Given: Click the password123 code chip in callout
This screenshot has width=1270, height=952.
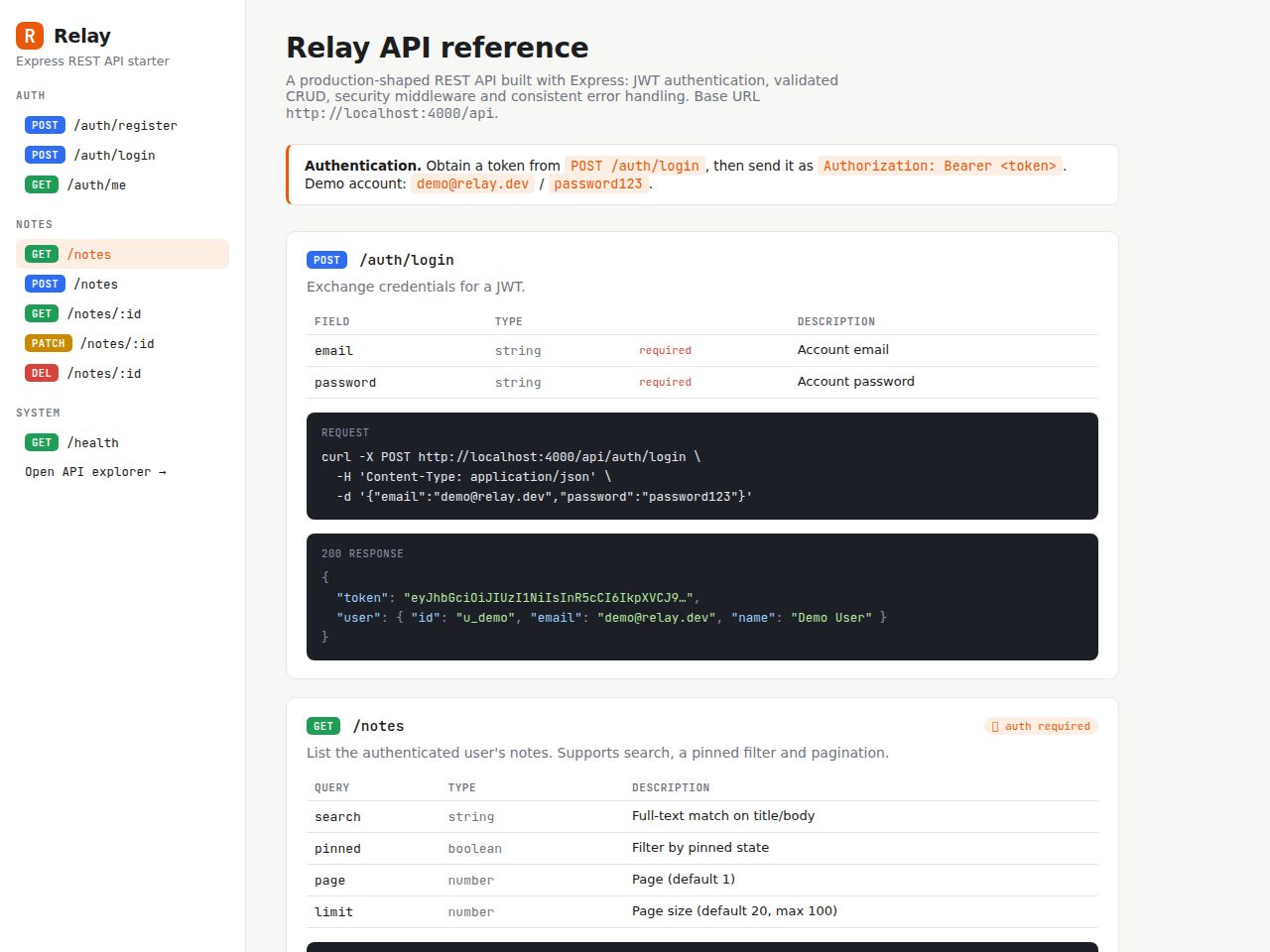Looking at the screenshot, I should (x=598, y=183).
